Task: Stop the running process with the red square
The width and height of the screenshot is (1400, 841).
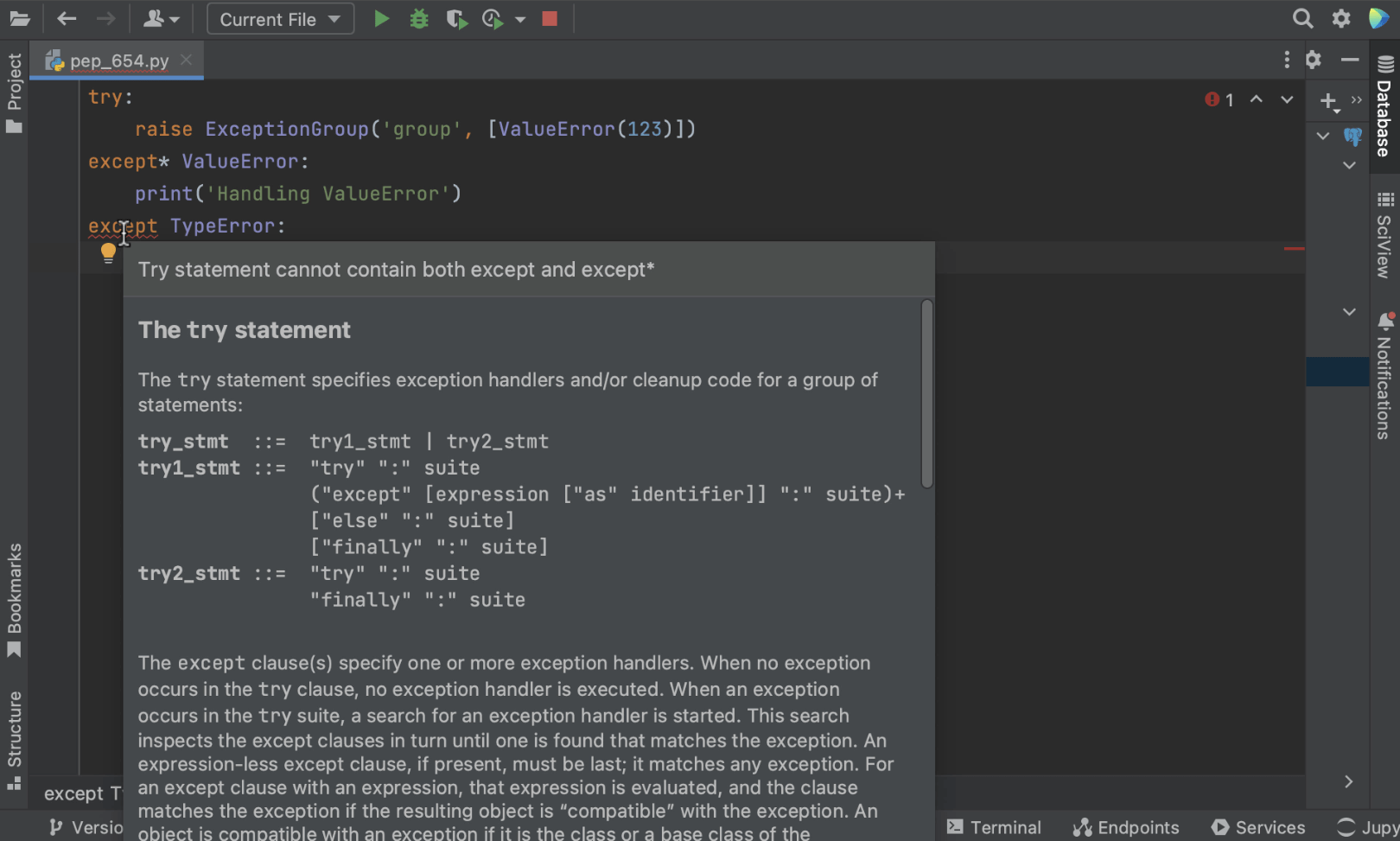Action: pyautogui.click(x=550, y=19)
